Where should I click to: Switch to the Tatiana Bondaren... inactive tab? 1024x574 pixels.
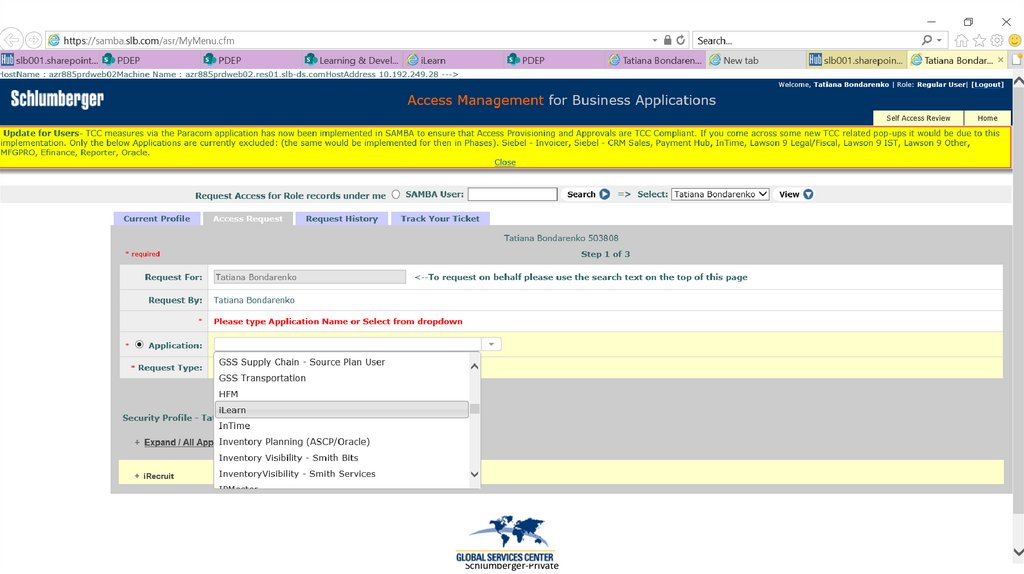pyautogui.click(x=655, y=59)
